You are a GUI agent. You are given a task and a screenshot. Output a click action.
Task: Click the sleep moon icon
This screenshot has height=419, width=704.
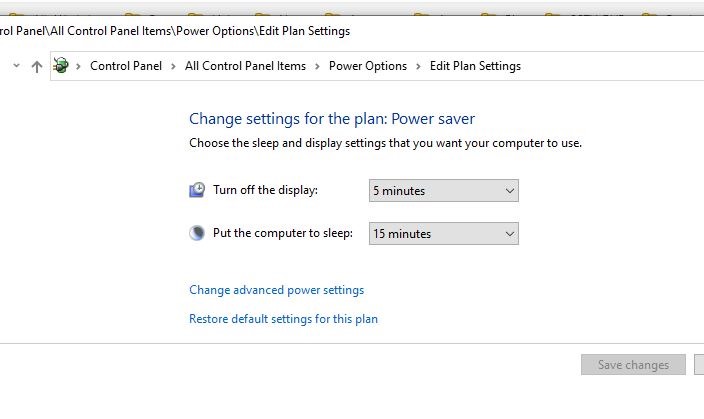click(197, 233)
